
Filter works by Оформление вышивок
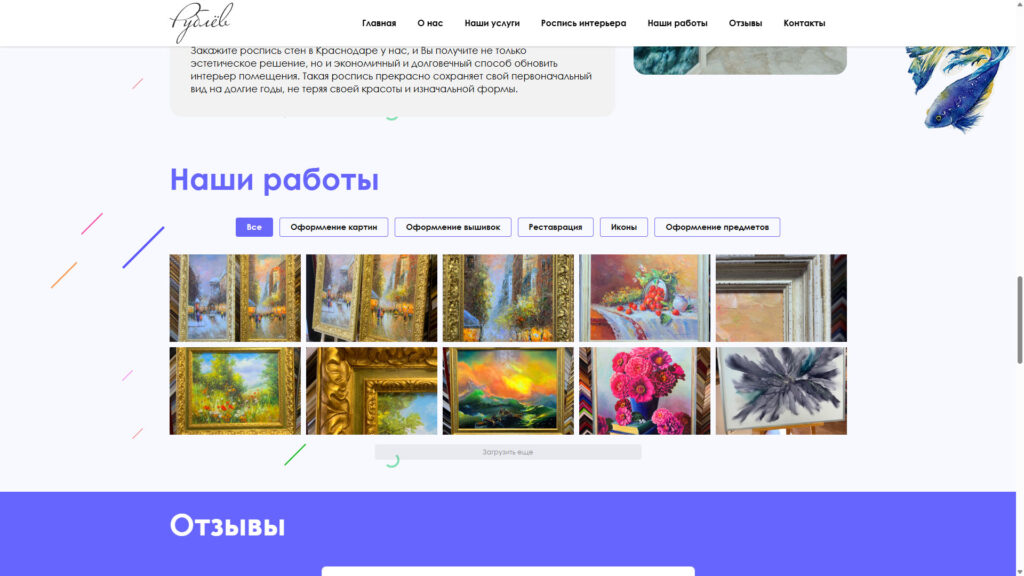453,227
